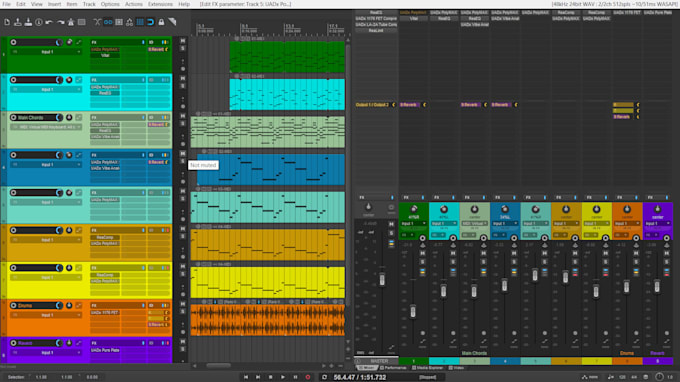Solo green track 1 in arrange view

point(183,48)
